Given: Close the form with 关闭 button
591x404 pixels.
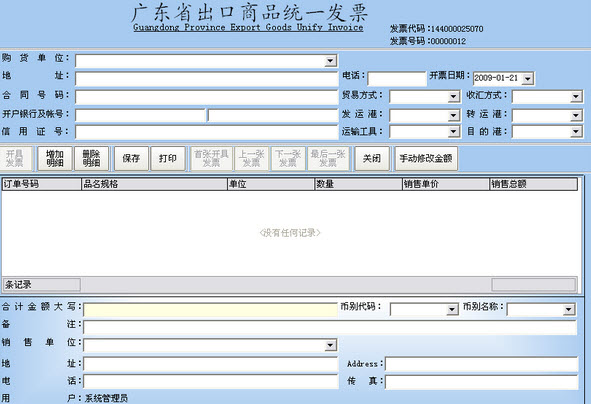Looking at the screenshot, I should [372, 159].
